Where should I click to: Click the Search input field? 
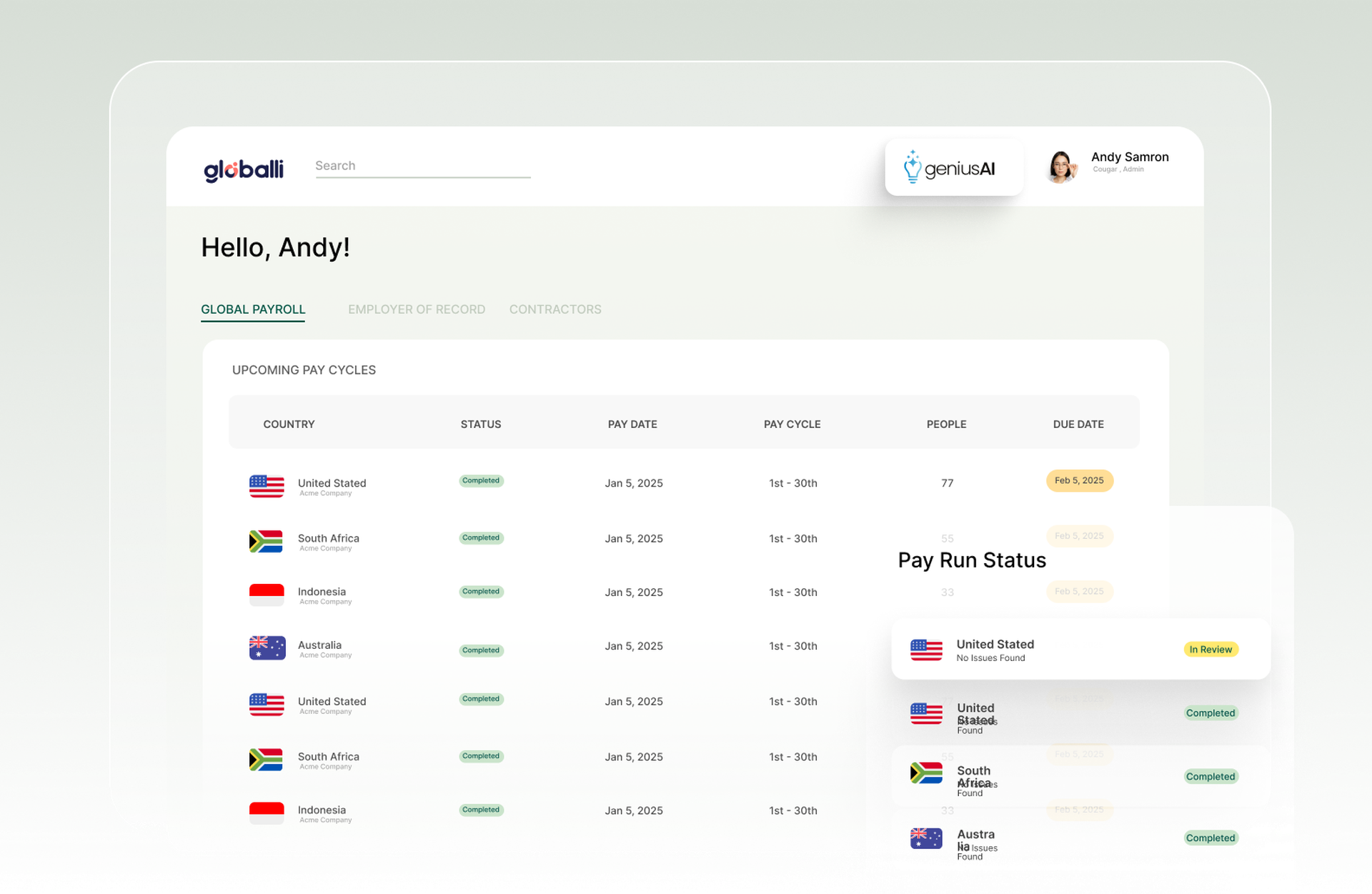click(422, 166)
